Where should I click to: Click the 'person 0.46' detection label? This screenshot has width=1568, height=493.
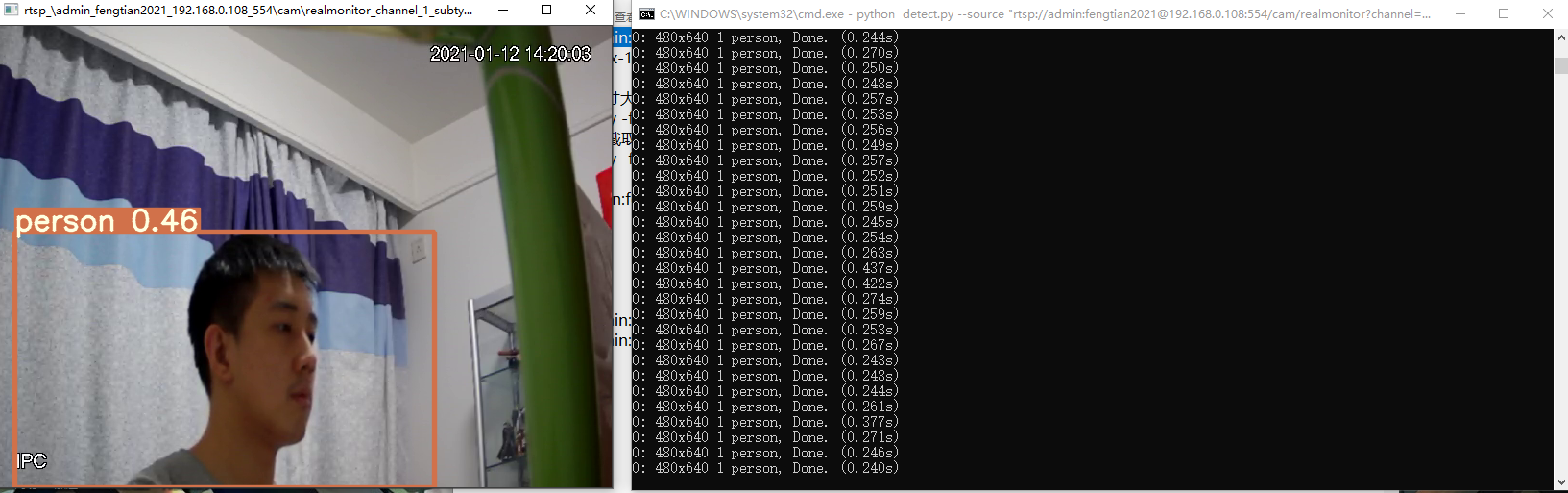click(x=107, y=221)
